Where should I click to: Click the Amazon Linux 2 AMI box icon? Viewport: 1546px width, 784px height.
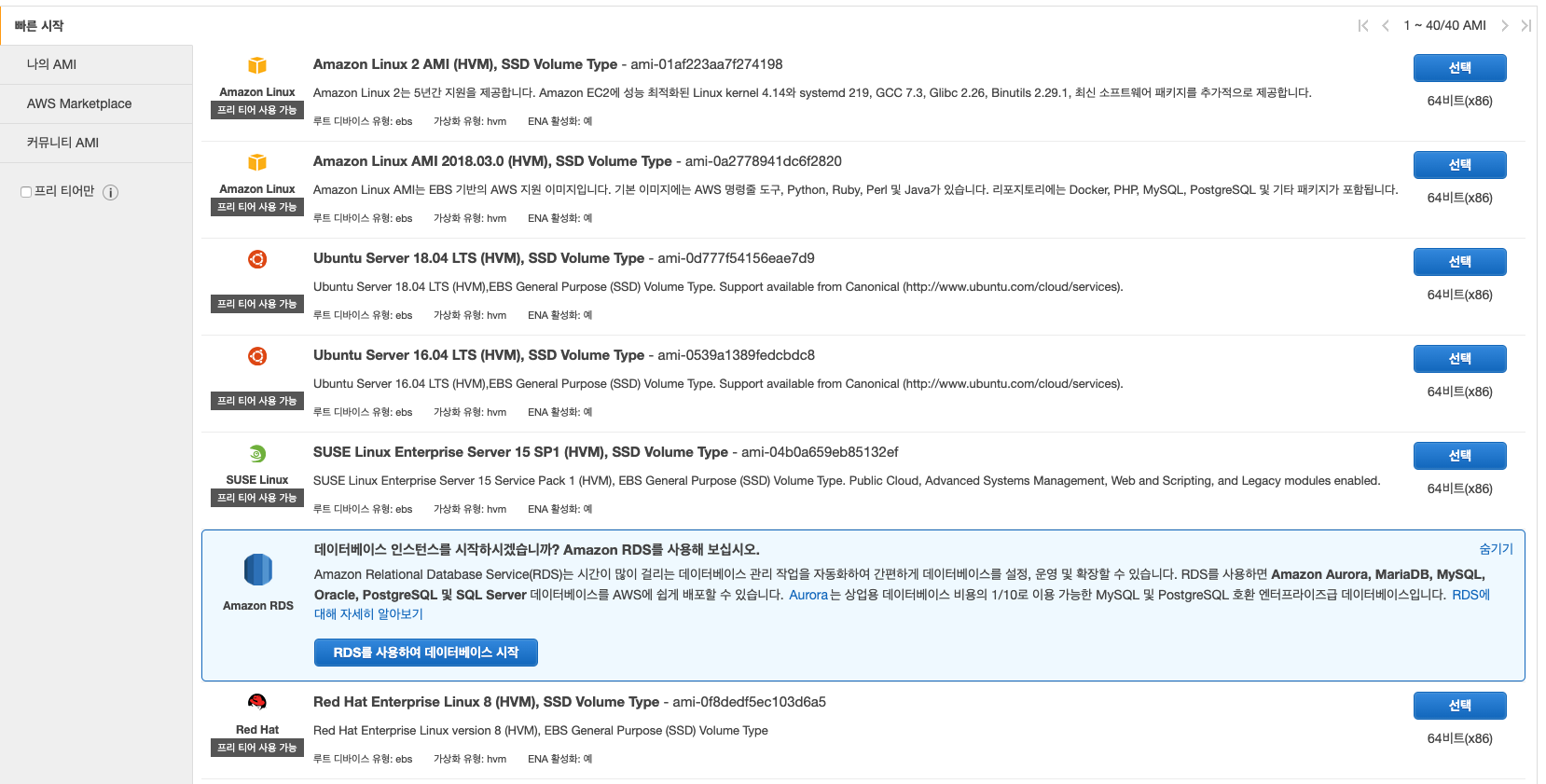(257, 65)
